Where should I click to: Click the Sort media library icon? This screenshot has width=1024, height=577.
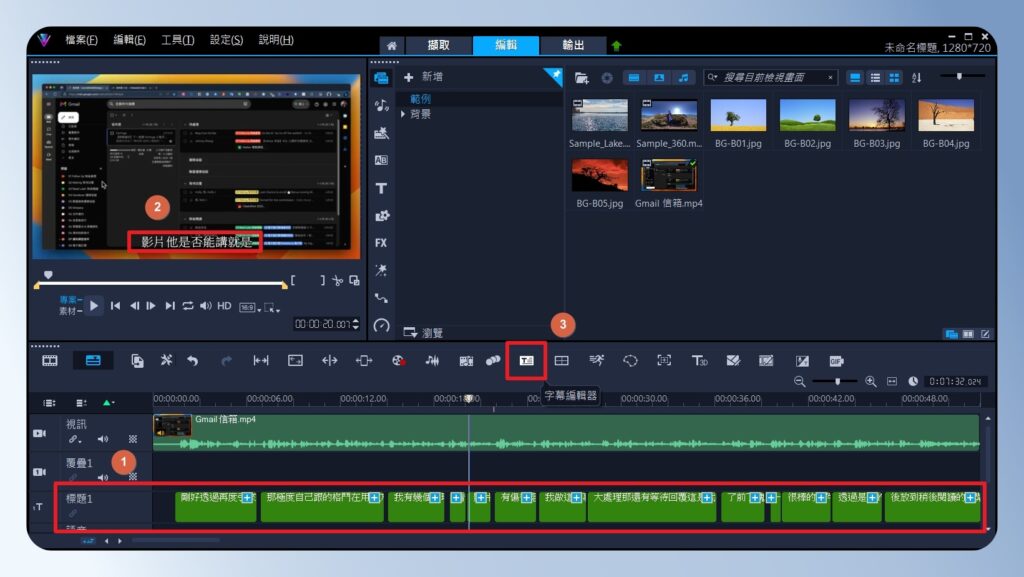pyautogui.click(x=916, y=78)
